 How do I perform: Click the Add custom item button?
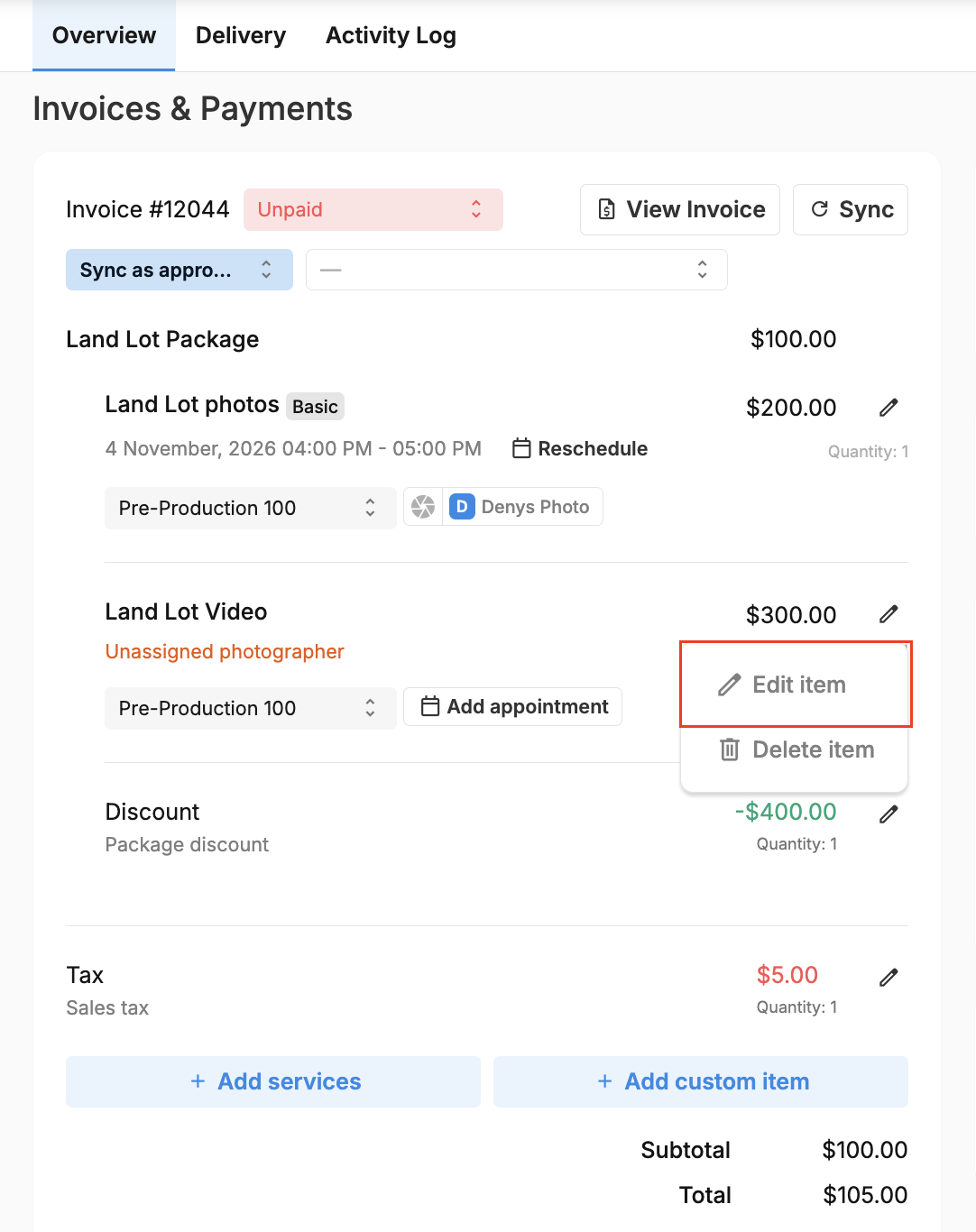point(701,1081)
